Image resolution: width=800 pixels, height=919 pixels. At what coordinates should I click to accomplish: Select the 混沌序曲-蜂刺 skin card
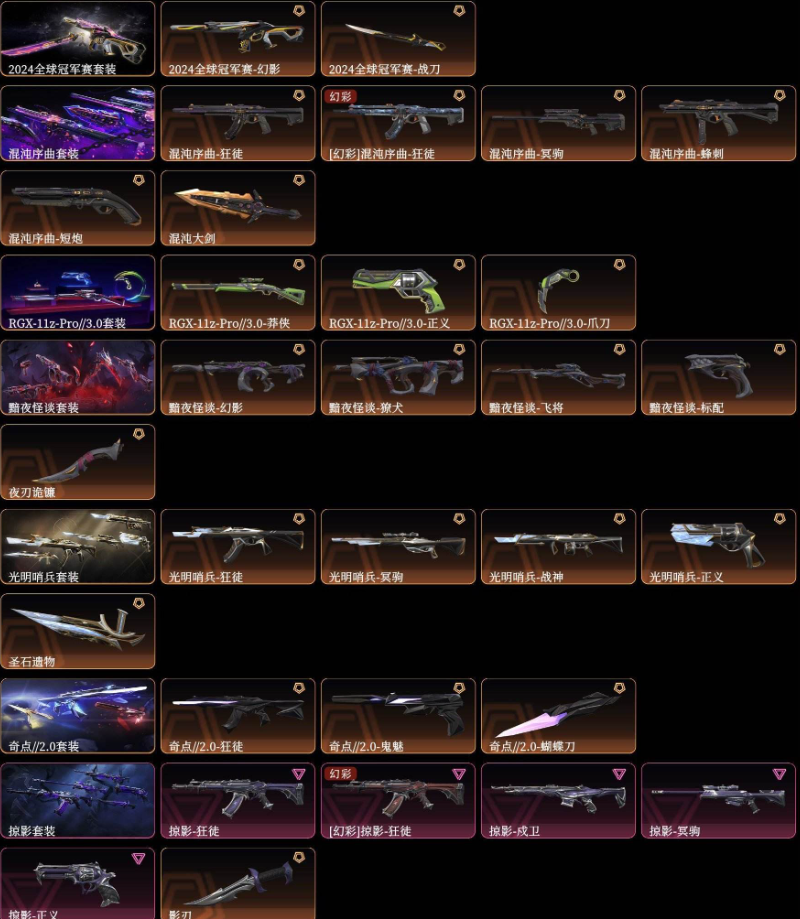pos(718,123)
